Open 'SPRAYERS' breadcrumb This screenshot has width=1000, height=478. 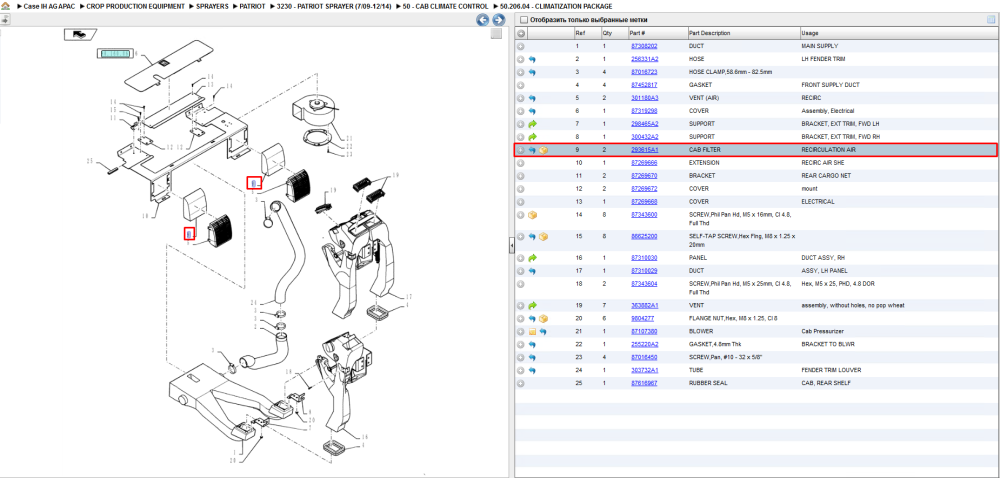coord(213,6)
